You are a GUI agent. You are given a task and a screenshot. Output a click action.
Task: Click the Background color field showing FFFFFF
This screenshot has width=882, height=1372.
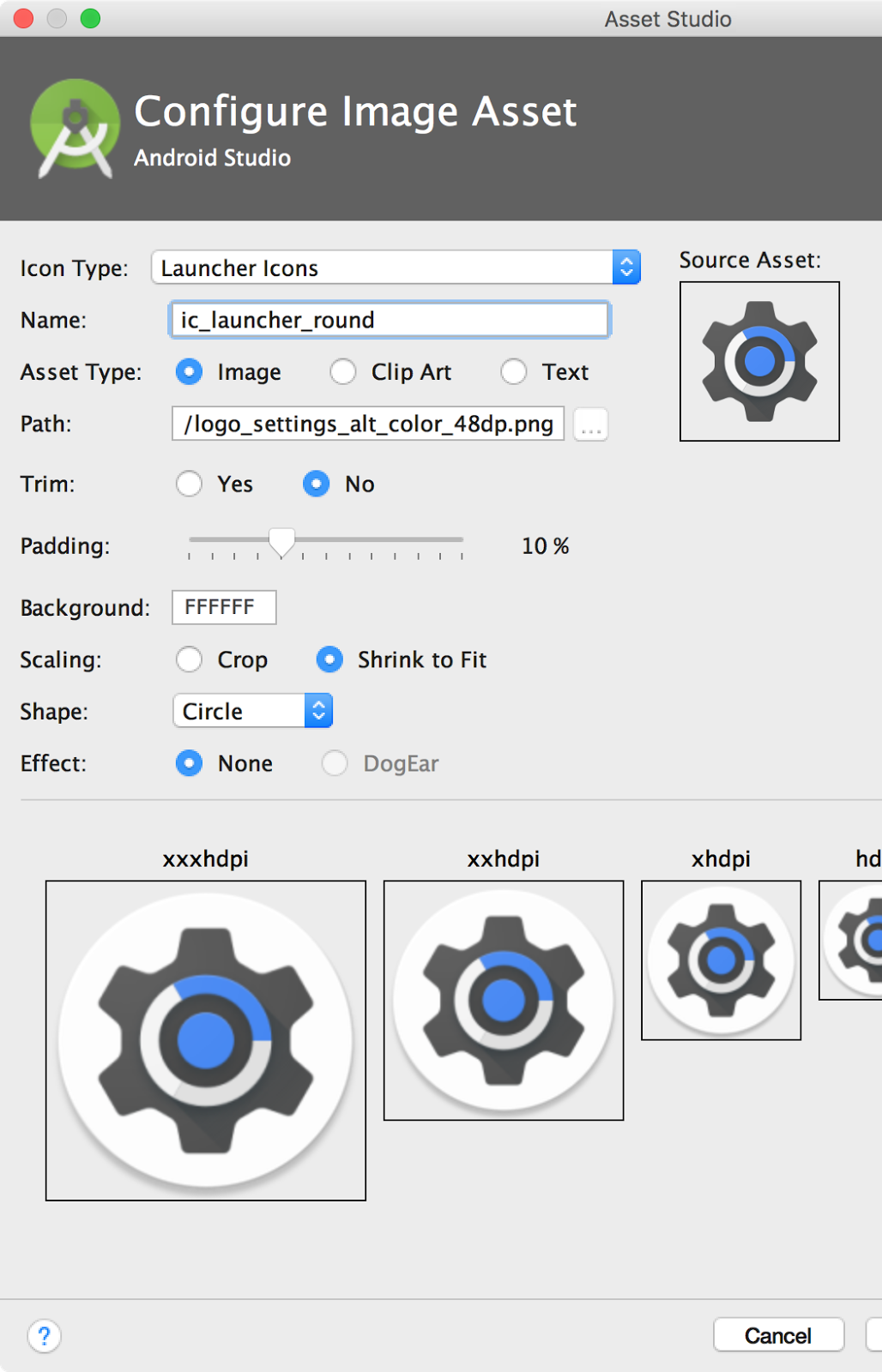pos(223,607)
